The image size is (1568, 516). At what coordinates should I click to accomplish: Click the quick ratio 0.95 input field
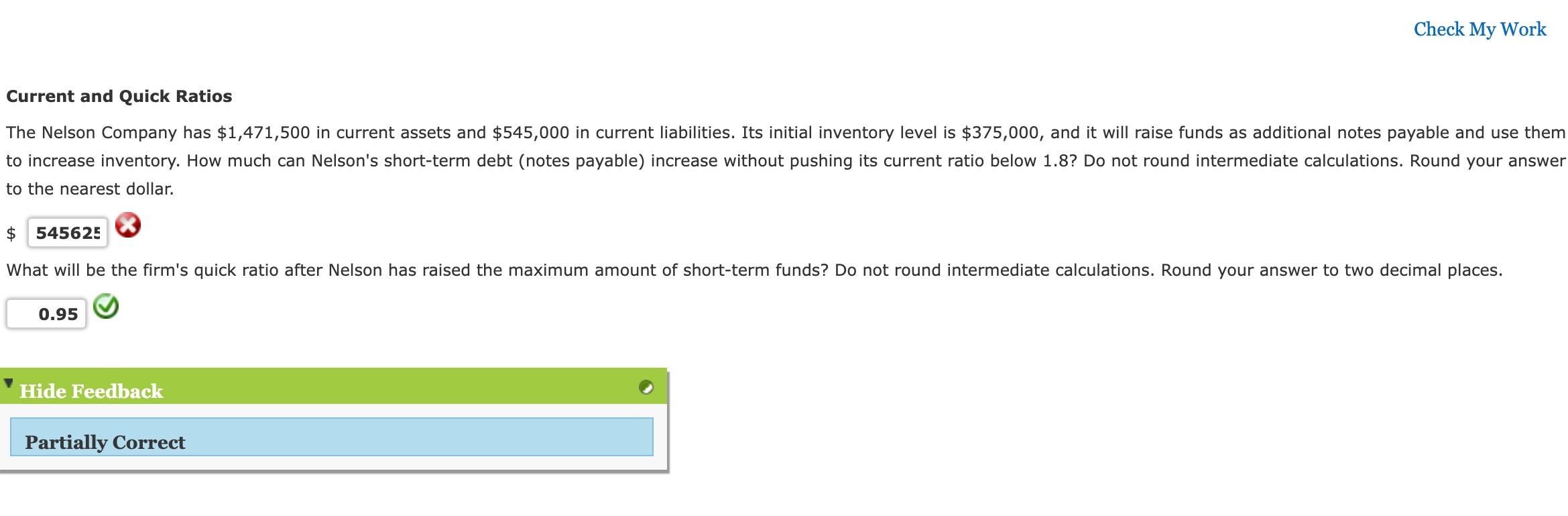[46, 314]
